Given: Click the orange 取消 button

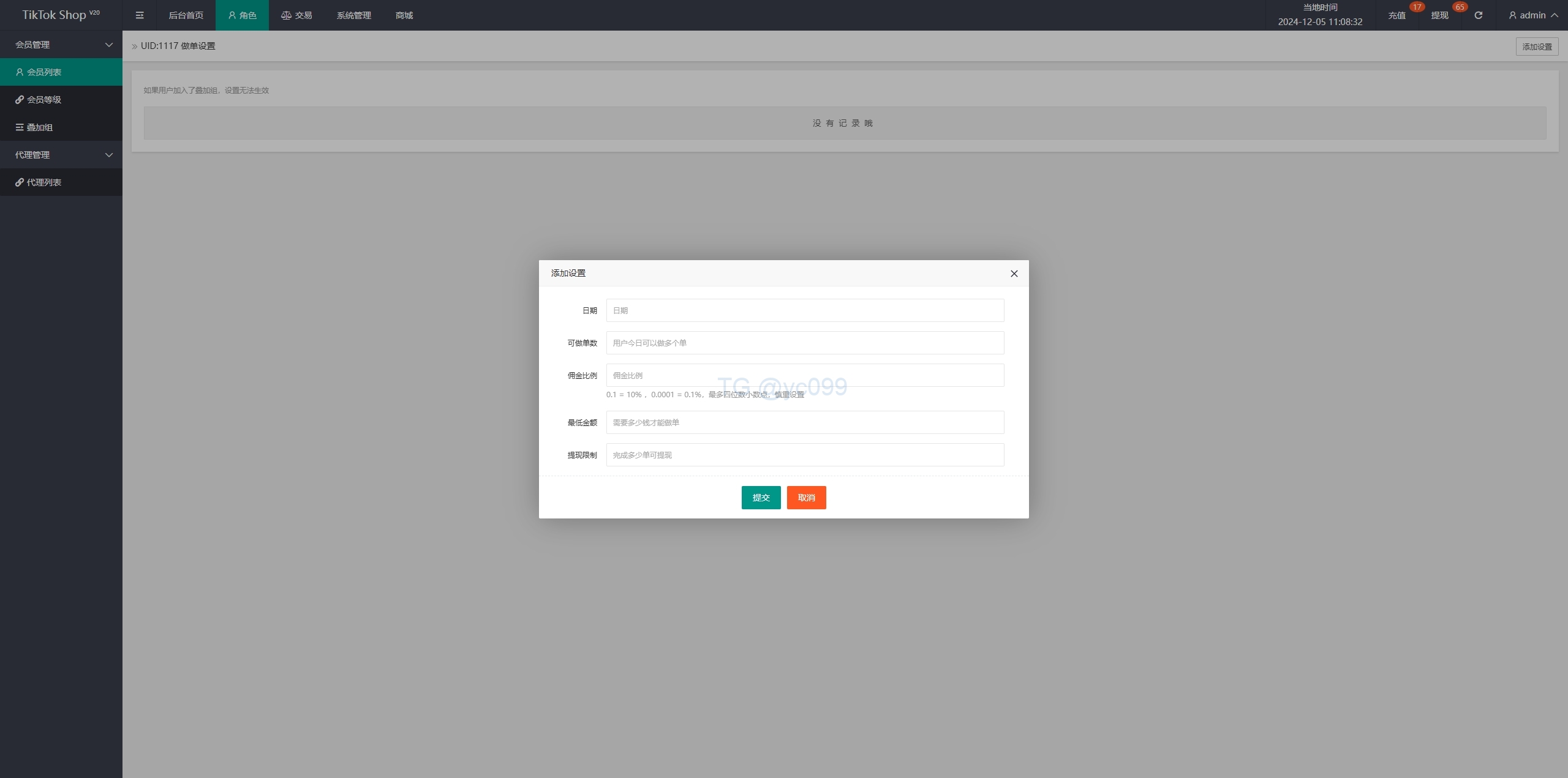Looking at the screenshot, I should 806,498.
